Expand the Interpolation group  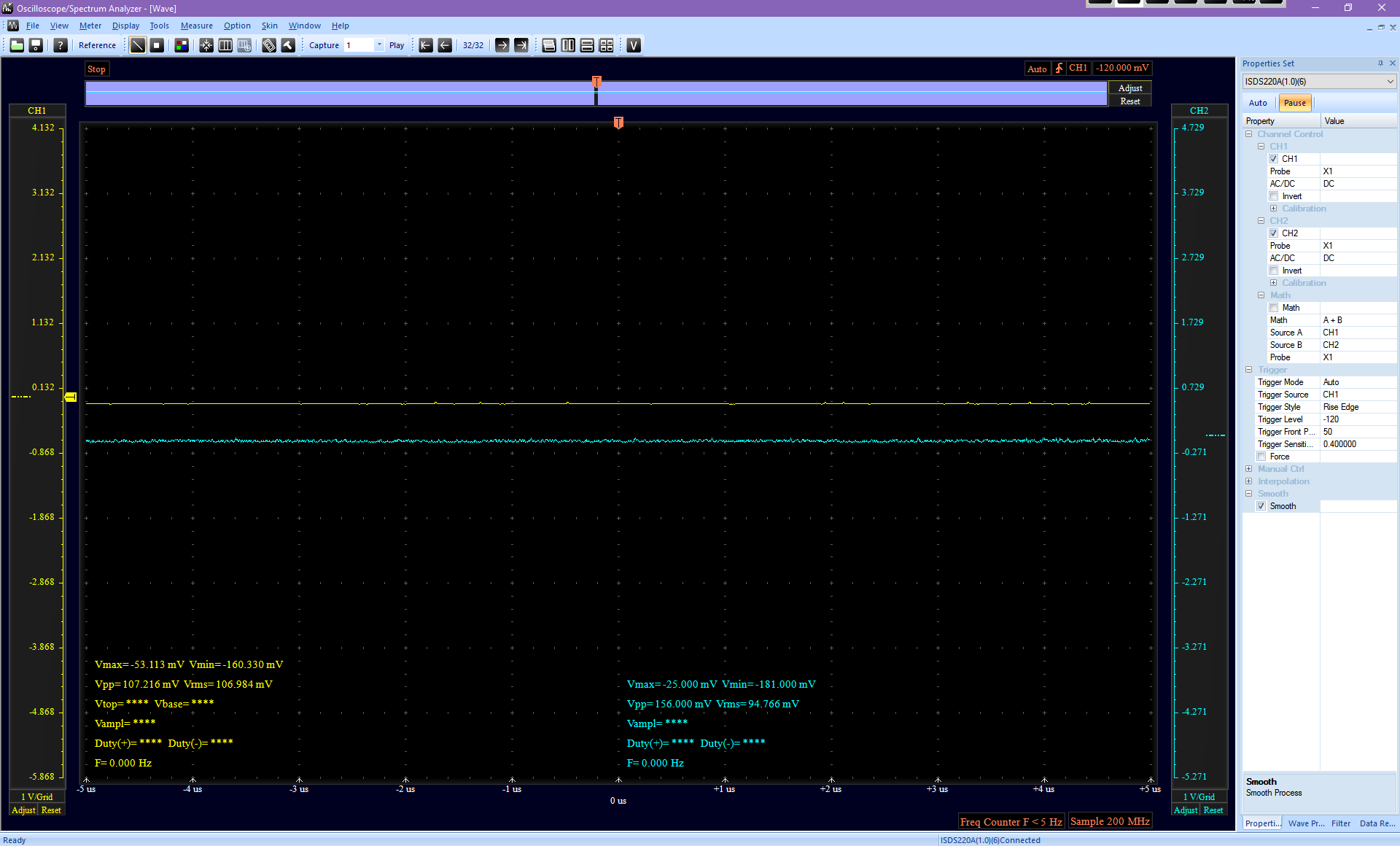coord(1249,481)
